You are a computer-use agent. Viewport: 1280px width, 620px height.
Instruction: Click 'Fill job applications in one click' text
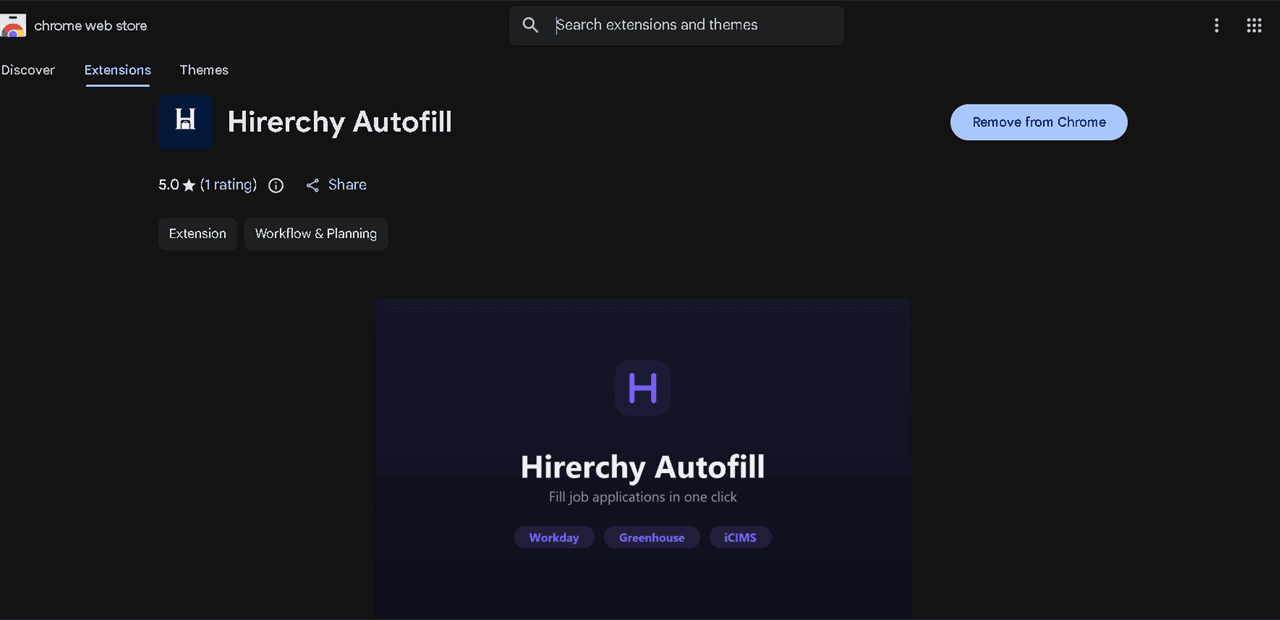[x=643, y=497]
